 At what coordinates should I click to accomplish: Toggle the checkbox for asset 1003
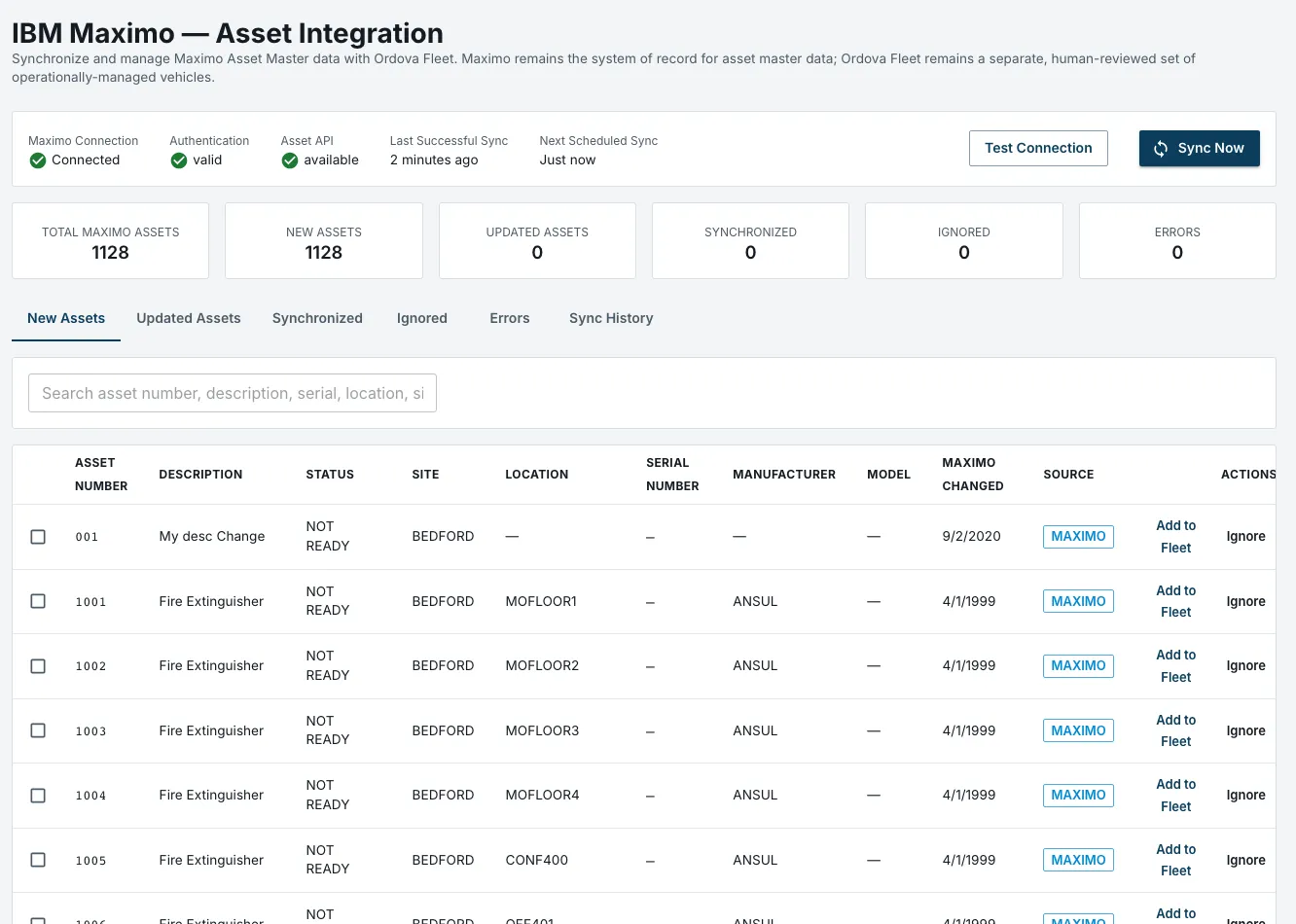[x=38, y=730]
